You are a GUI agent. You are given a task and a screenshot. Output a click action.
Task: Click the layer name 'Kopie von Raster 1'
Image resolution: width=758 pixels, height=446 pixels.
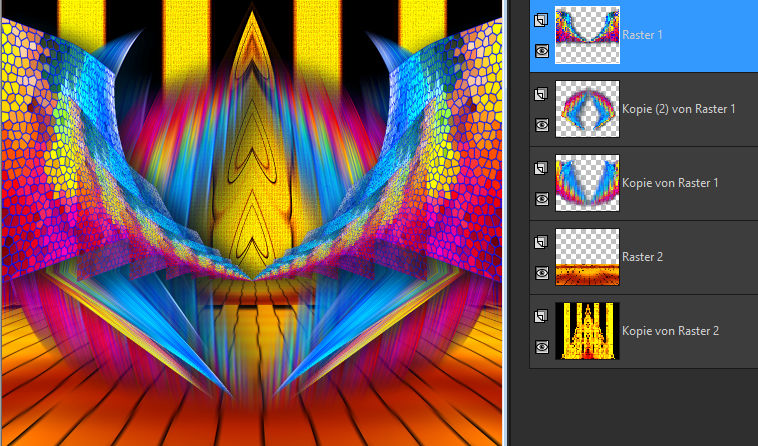[x=670, y=183]
